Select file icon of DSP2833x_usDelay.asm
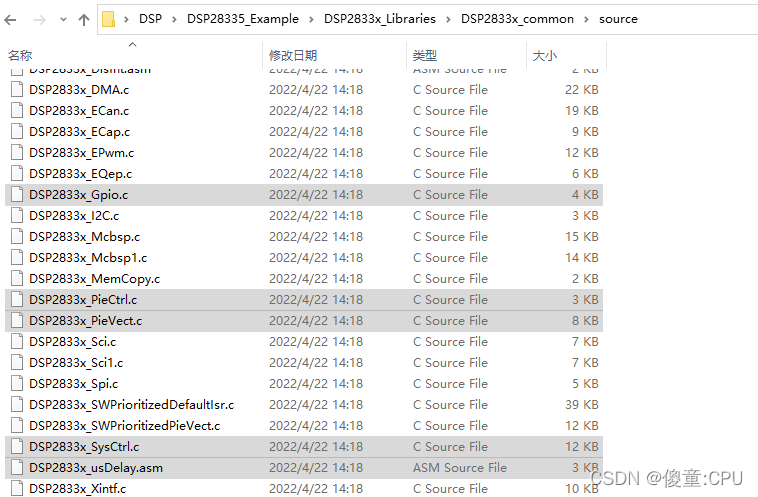 17,468
